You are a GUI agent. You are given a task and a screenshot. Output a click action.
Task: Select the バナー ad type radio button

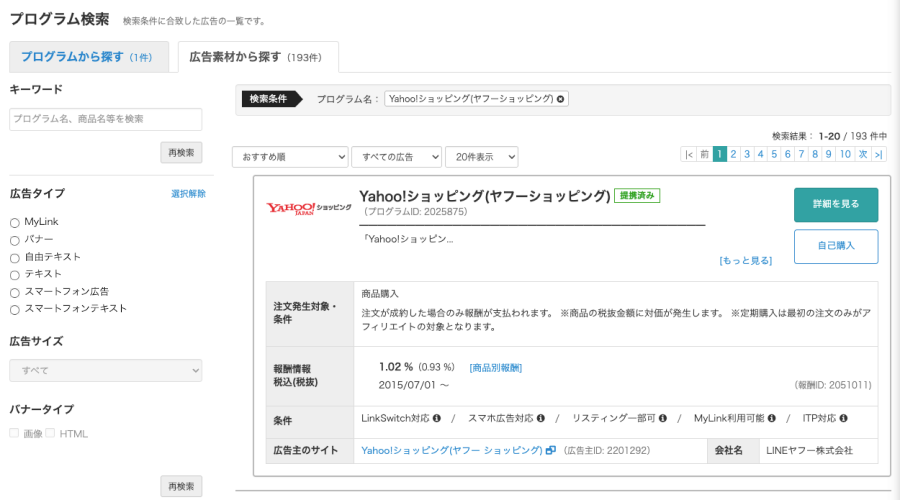[x=15, y=241]
